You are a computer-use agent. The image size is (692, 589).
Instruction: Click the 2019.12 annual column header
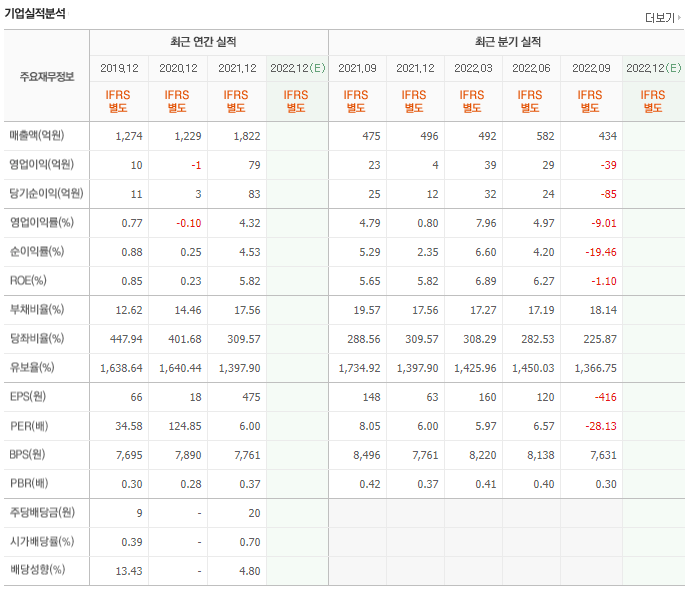[119, 68]
